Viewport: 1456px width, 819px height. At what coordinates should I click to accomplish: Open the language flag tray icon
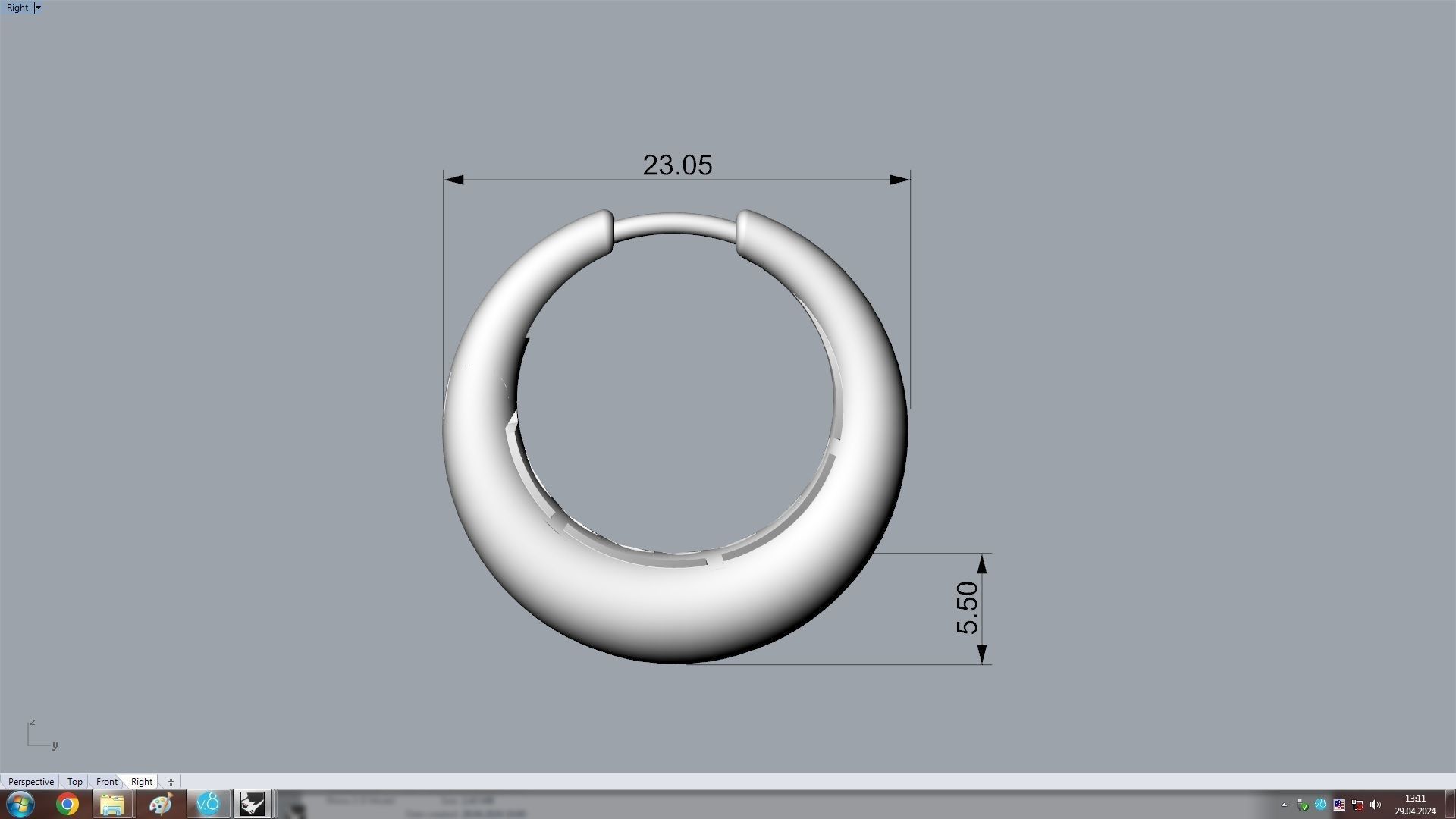click(1339, 805)
